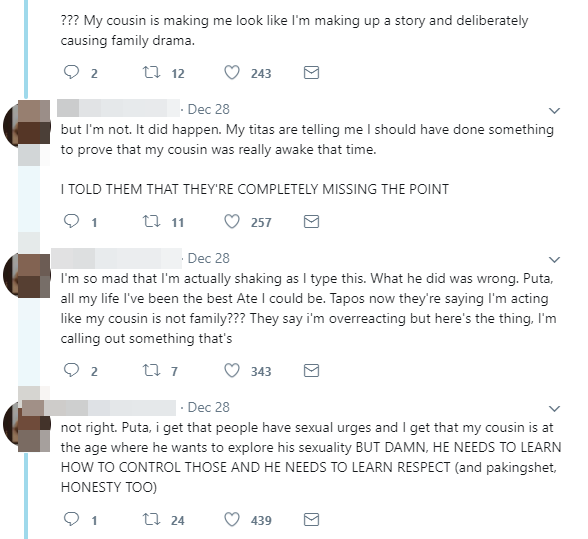Like the tweet showing 343 likes
The height and width of the screenshot is (539, 588).
coord(232,370)
